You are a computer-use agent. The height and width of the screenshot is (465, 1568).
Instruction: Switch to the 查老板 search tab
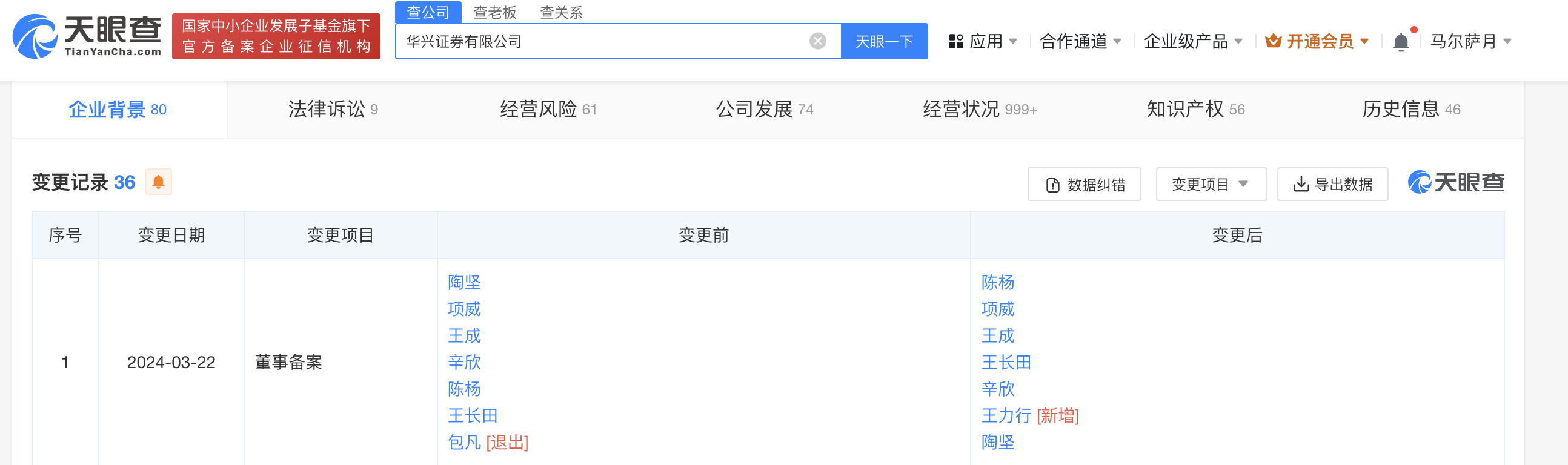pyautogui.click(x=494, y=12)
